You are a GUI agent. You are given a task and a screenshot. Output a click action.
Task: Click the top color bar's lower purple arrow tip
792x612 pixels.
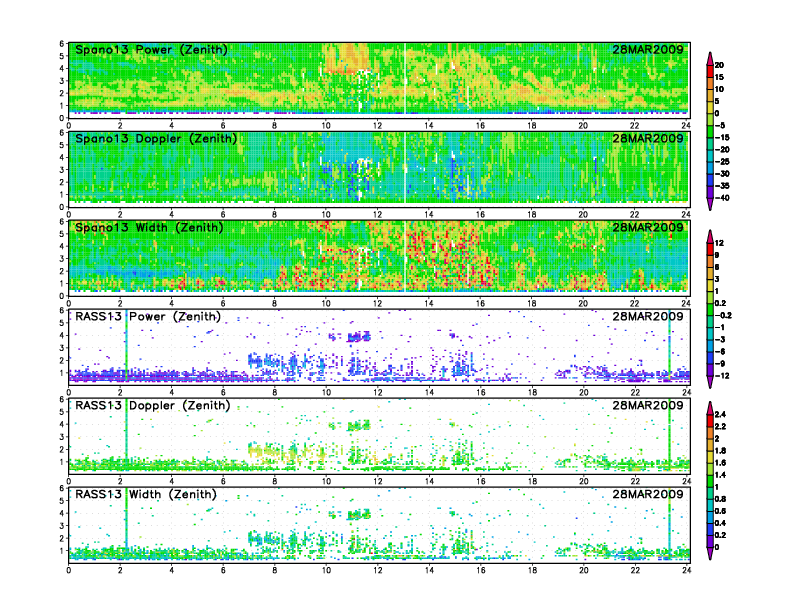710,205
